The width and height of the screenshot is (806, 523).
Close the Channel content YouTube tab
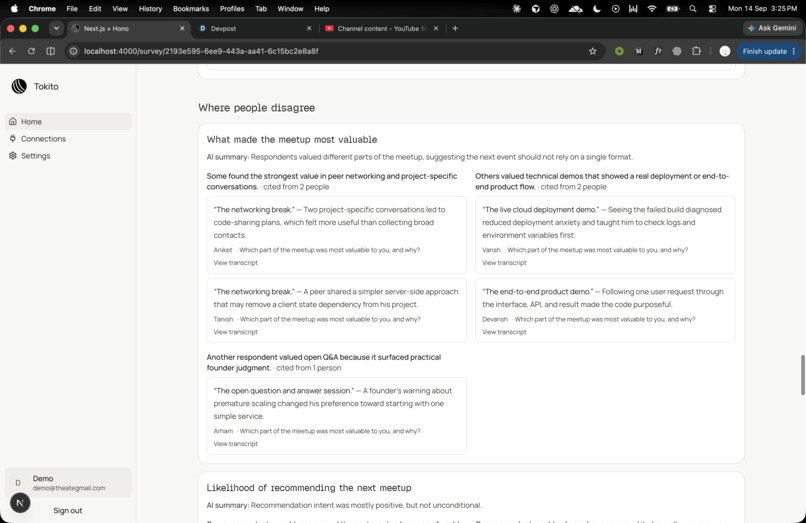[x=436, y=28]
